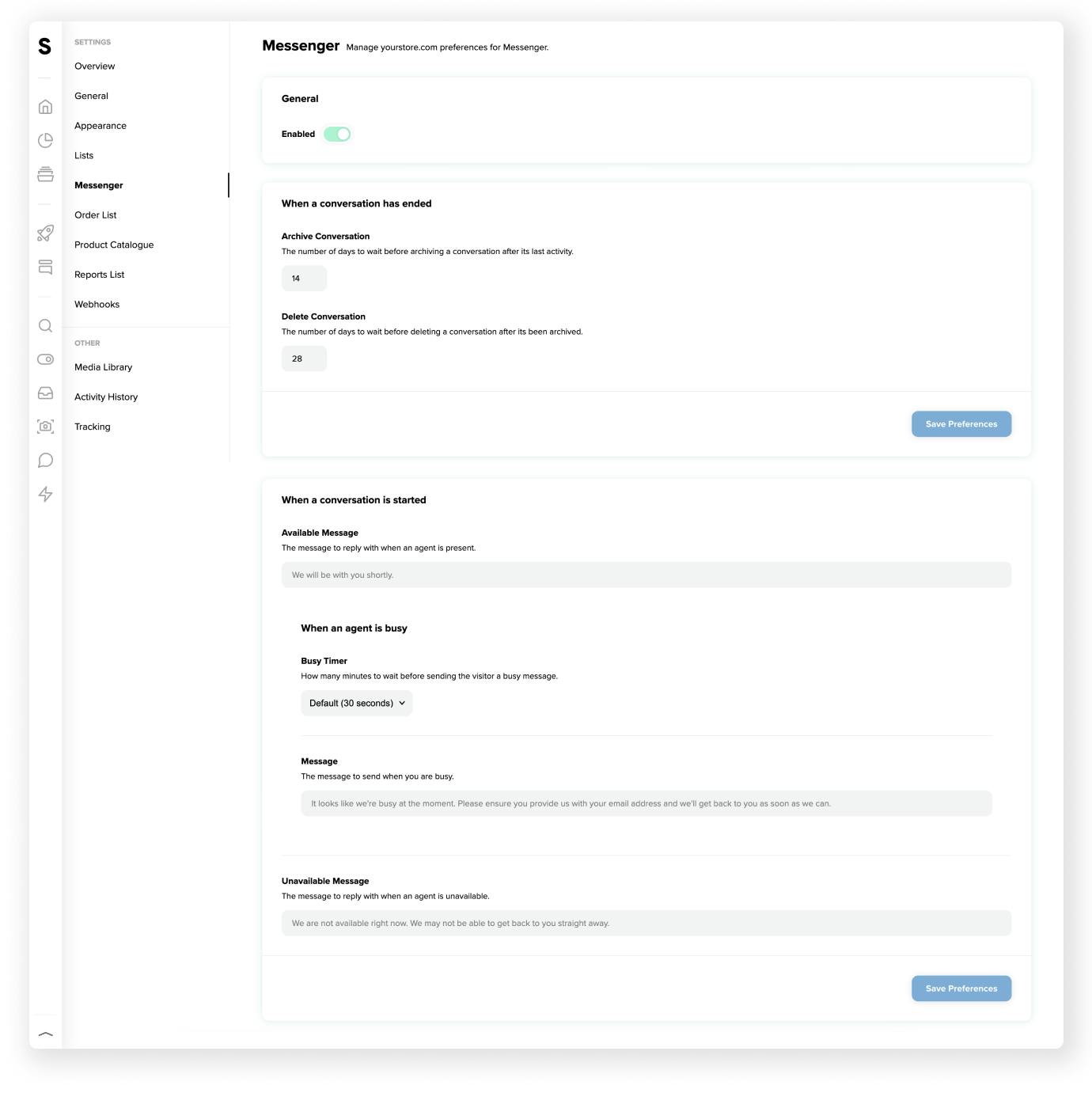The image size is (1092, 1093).
Task: Disable the Messenger Enabled toggle
Action: click(337, 135)
